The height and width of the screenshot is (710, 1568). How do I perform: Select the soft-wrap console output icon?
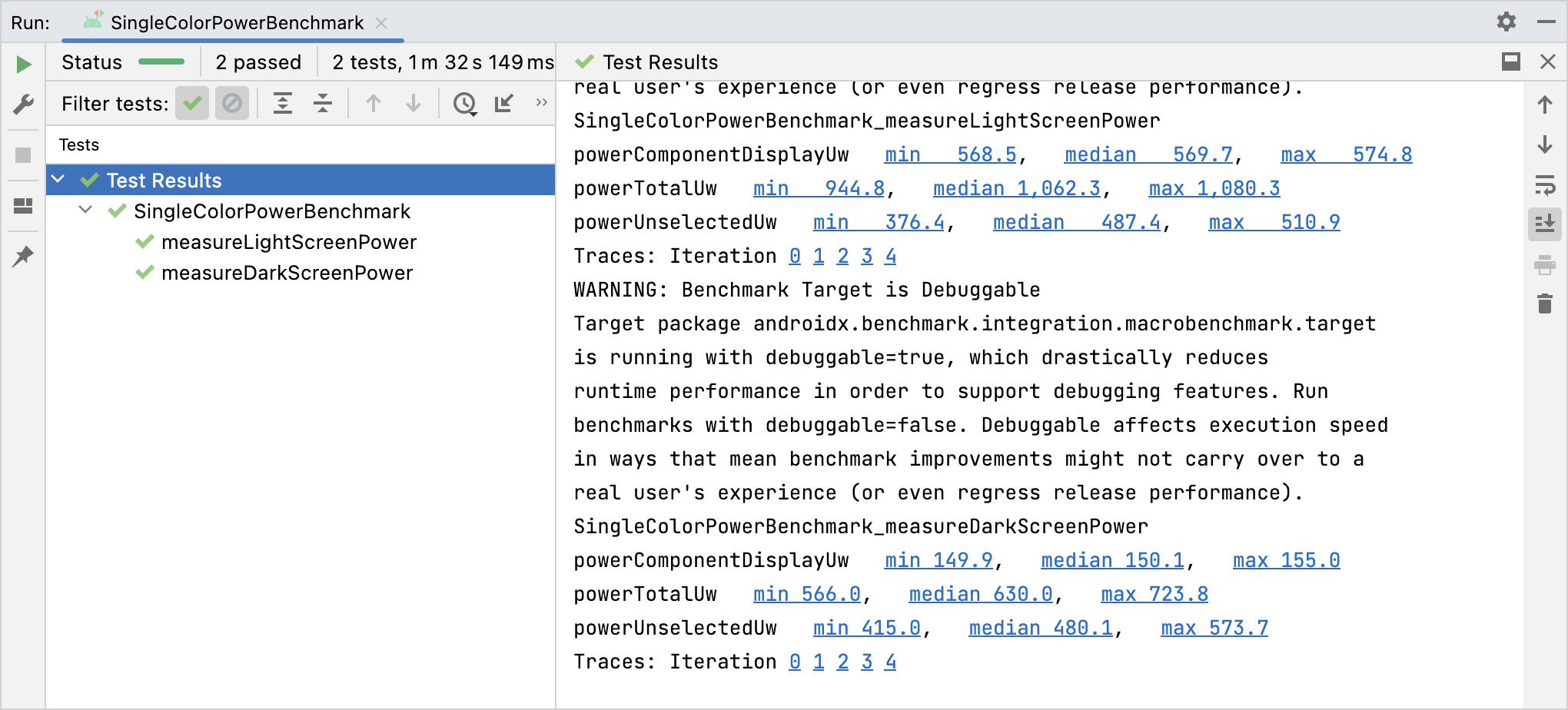(1546, 185)
